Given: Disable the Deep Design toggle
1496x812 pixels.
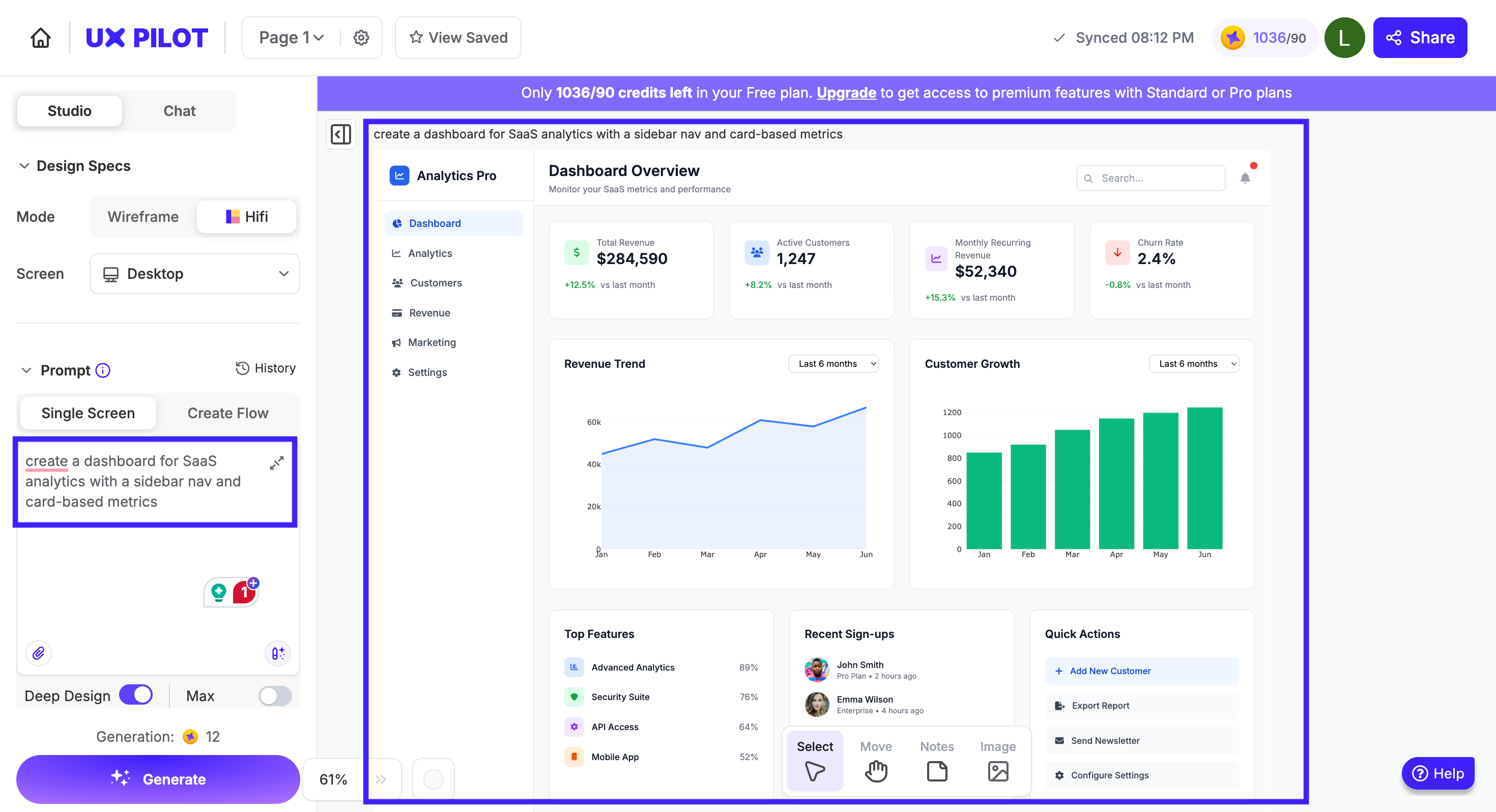Looking at the screenshot, I should coord(136,695).
